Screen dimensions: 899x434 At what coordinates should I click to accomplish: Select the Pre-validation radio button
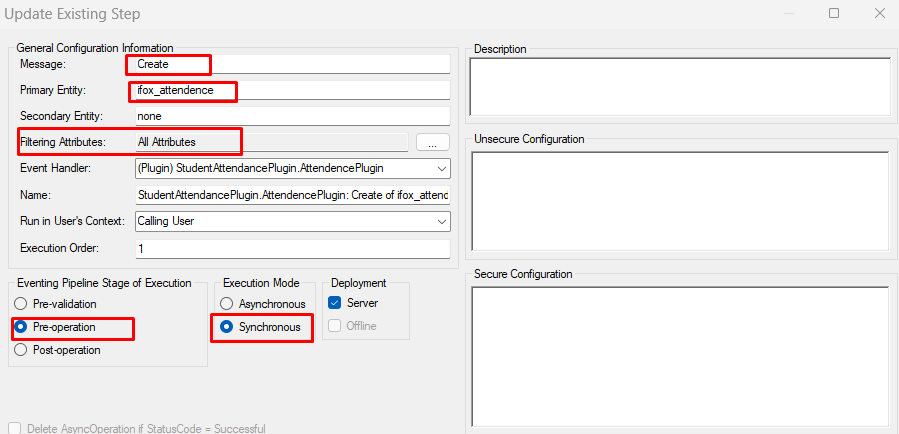coord(21,303)
